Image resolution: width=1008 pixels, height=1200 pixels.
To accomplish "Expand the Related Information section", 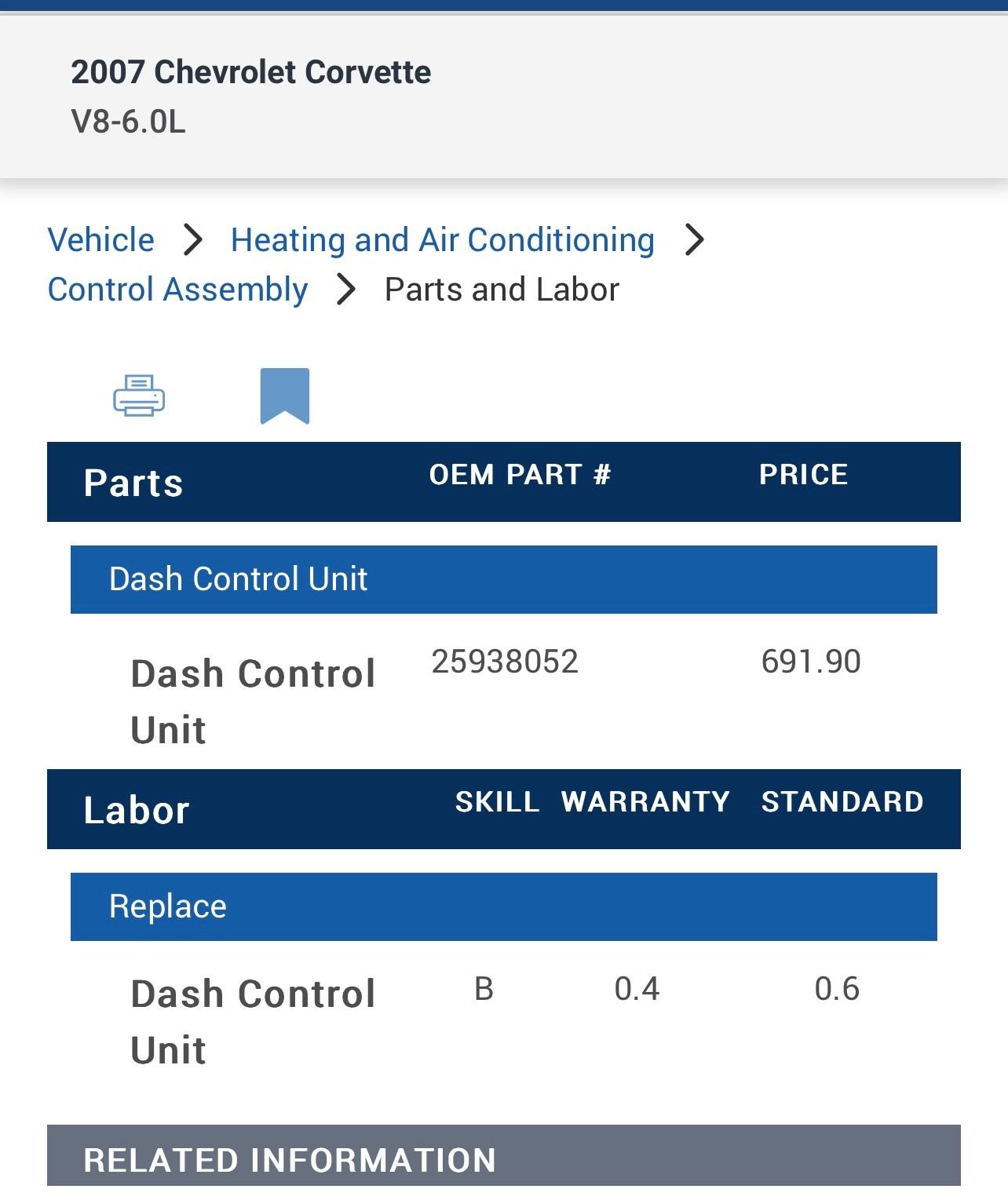I will pos(503,1158).
